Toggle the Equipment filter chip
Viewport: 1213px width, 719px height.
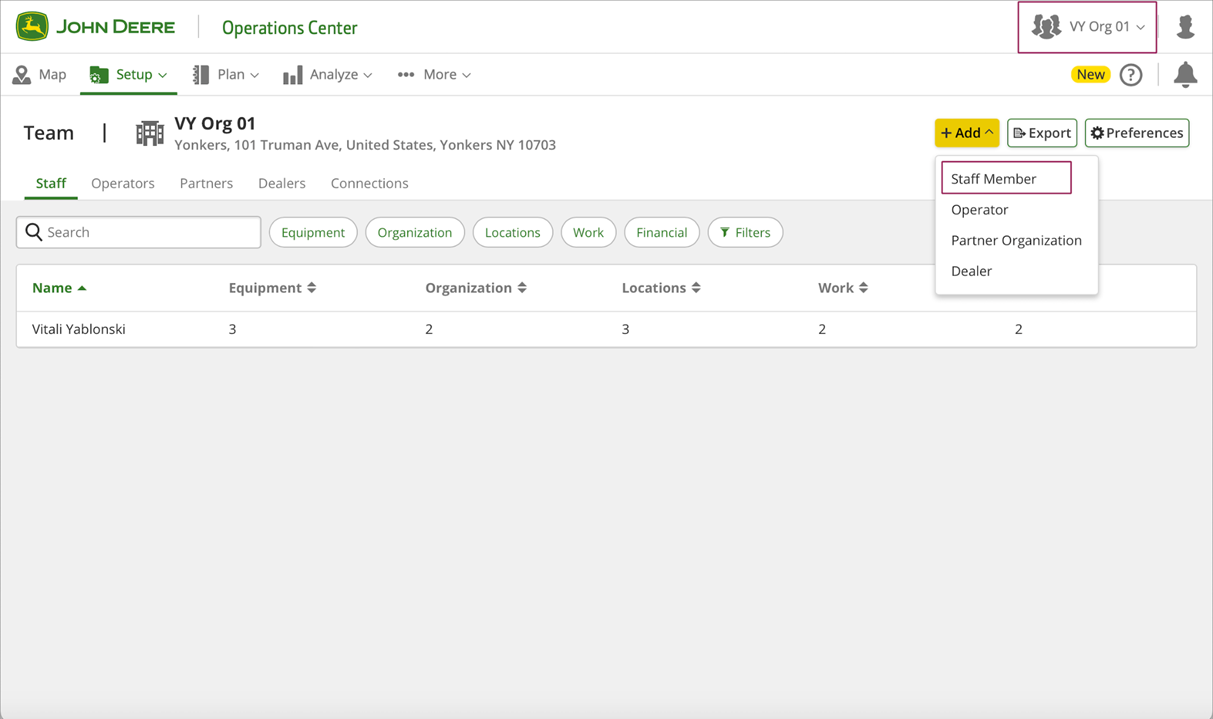313,232
